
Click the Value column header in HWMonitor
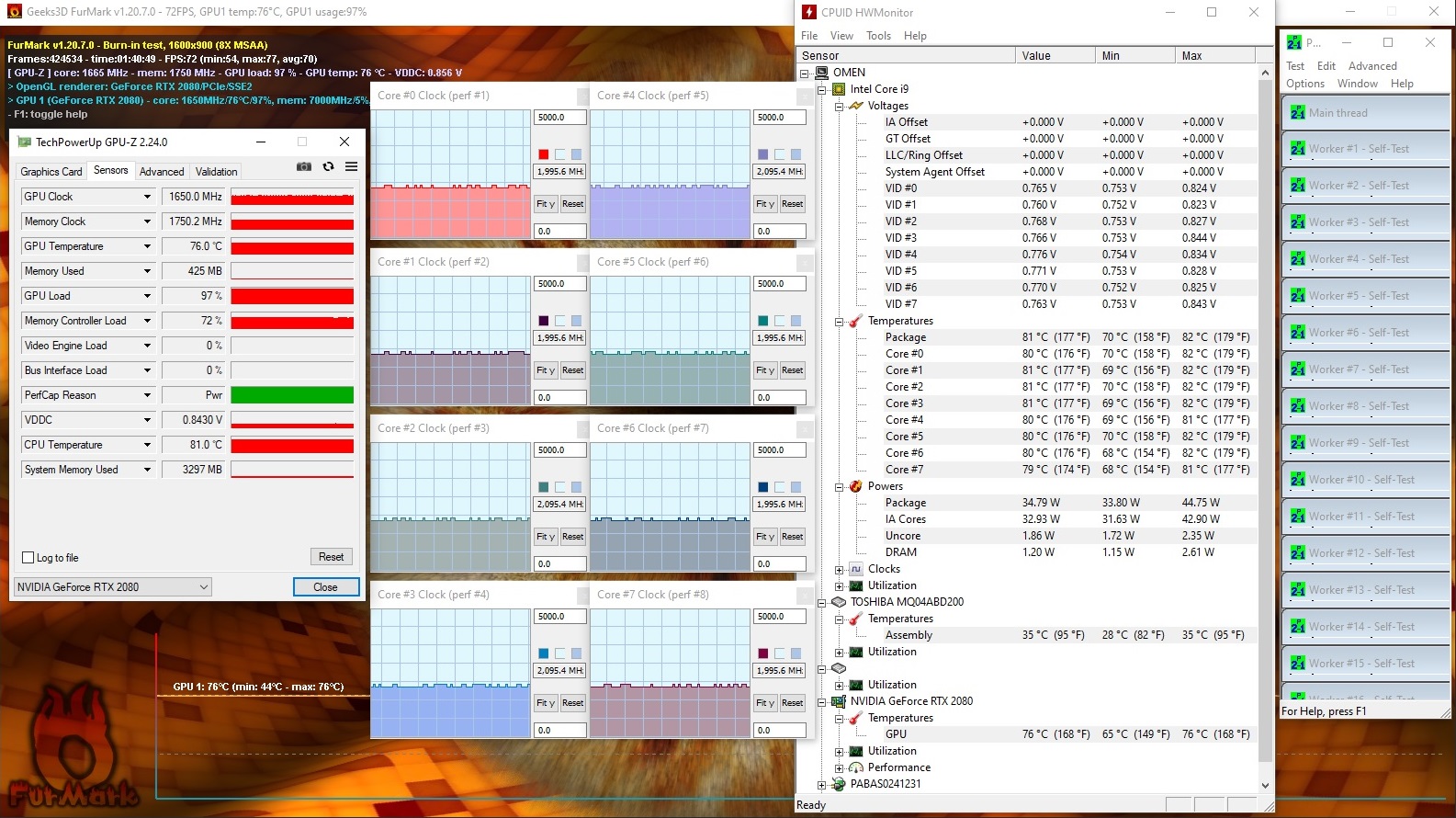point(1055,56)
